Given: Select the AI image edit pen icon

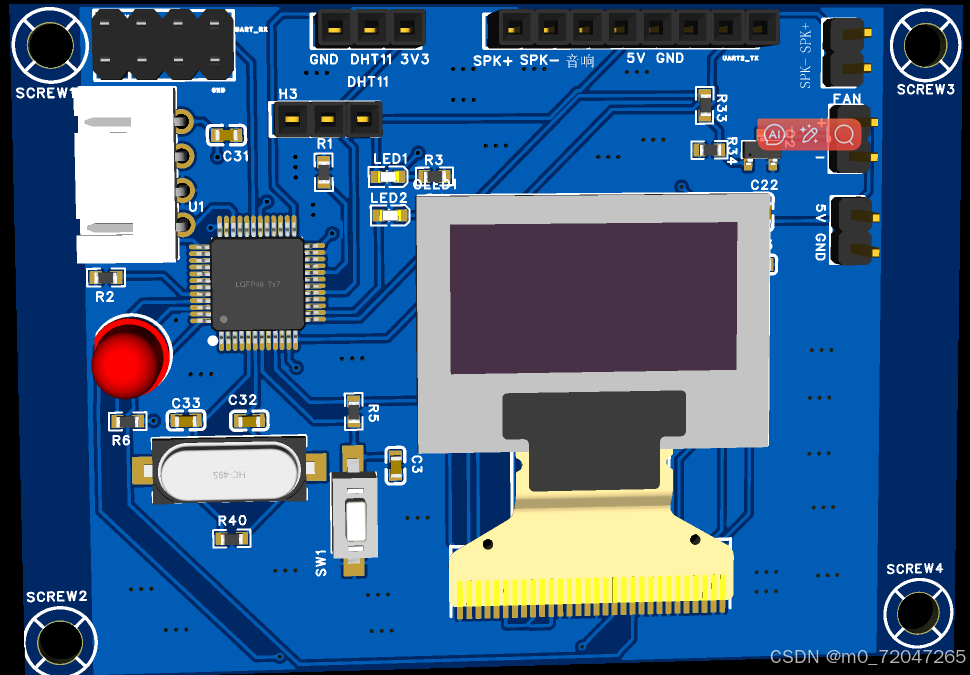Looking at the screenshot, I should [x=809, y=134].
